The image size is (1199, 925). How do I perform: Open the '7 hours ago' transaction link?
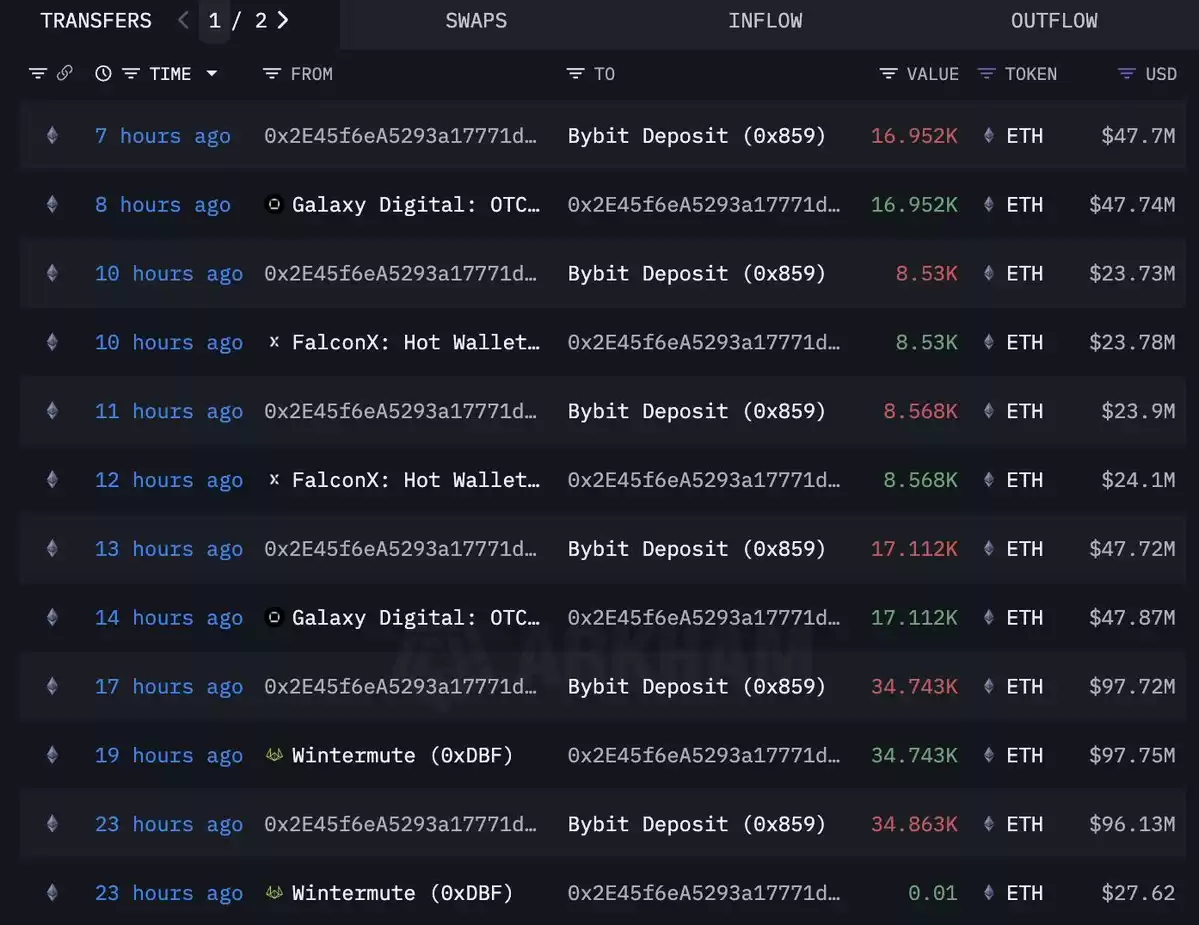[162, 136]
